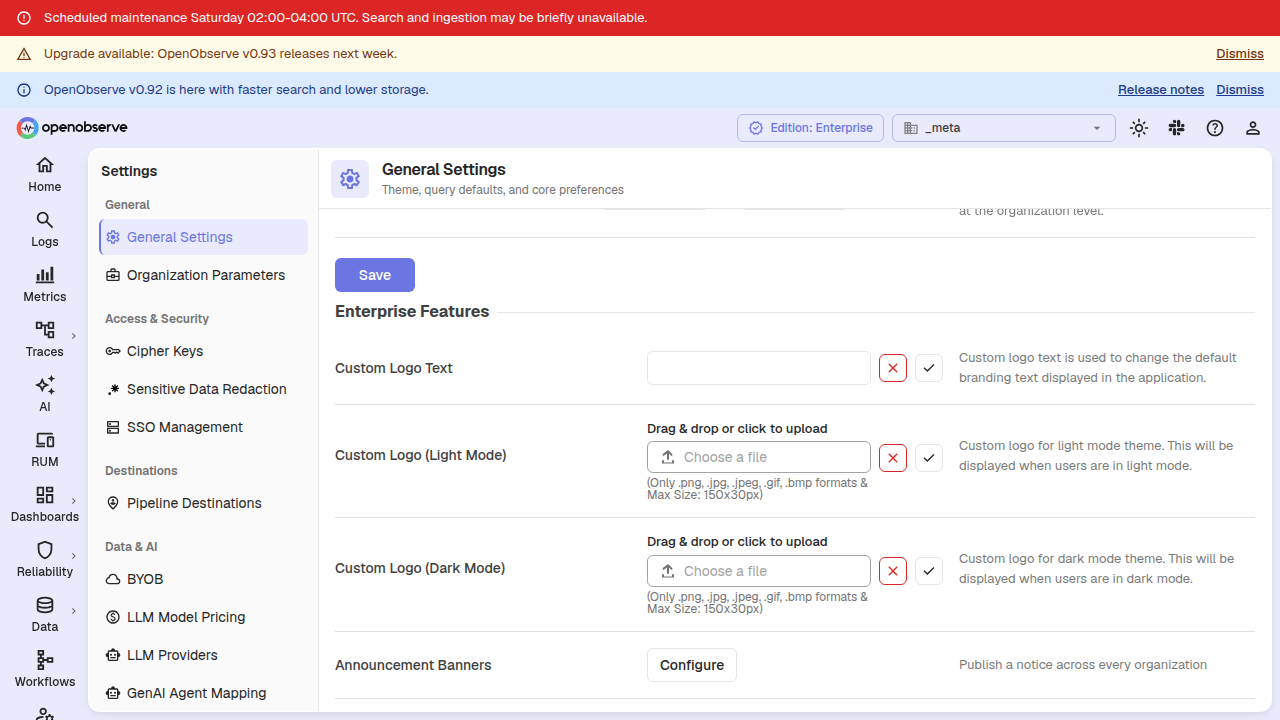Open BYOB settings

point(204,579)
